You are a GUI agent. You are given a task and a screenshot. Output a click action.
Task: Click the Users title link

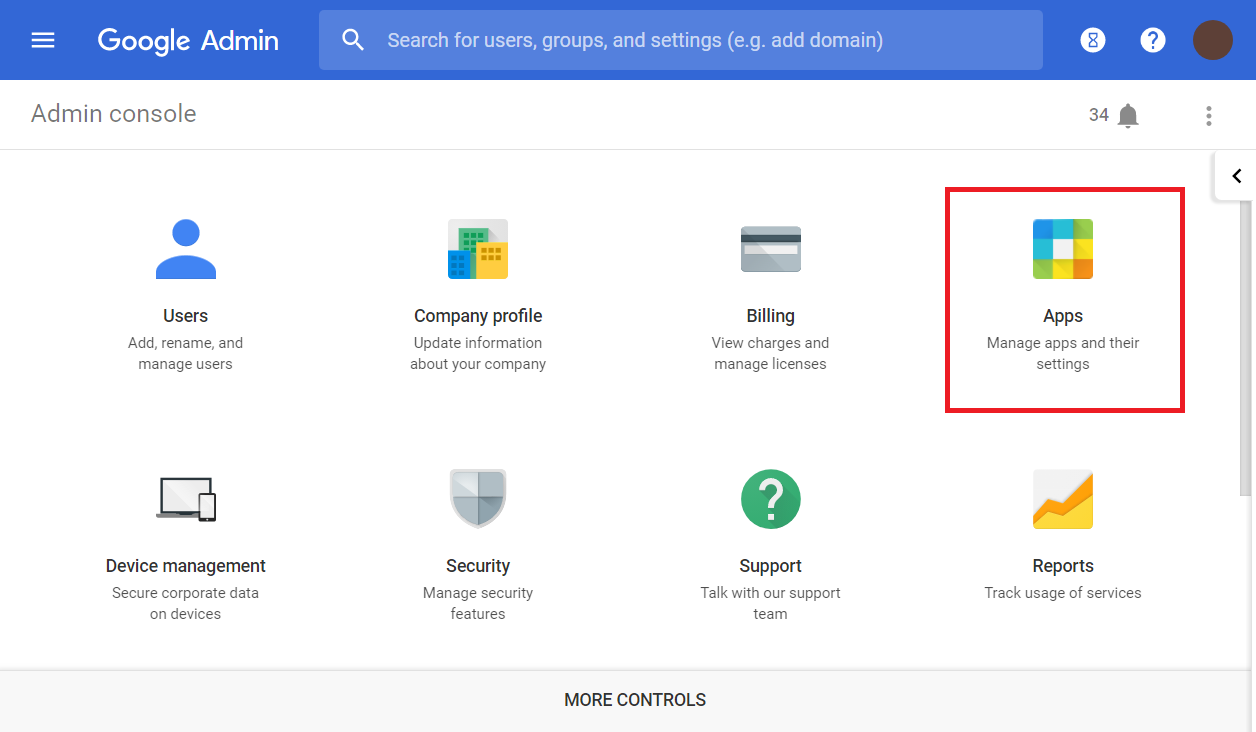pyautogui.click(x=186, y=316)
